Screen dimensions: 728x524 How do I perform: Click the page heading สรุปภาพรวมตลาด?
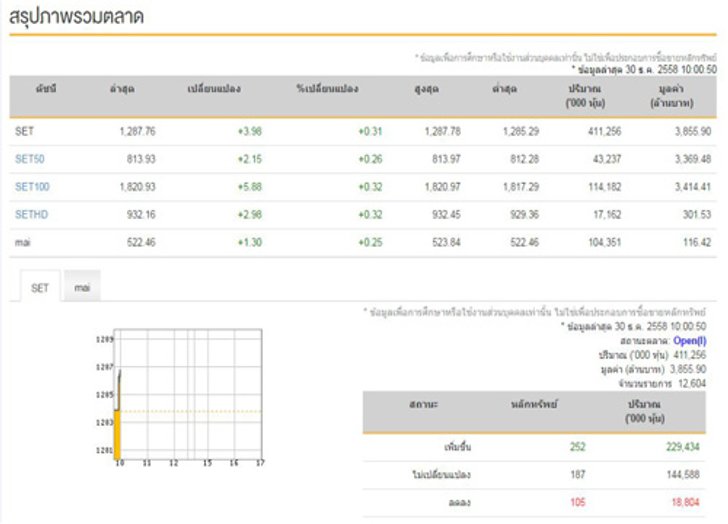point(77,17)
